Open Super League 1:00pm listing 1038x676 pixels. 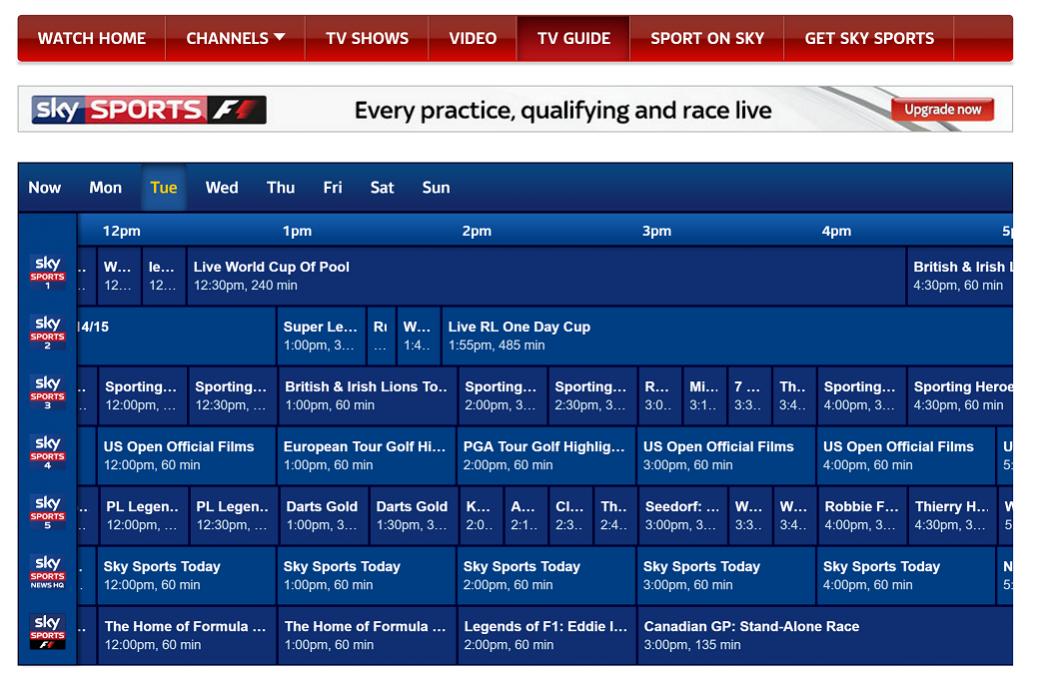[x=321, y=336]
